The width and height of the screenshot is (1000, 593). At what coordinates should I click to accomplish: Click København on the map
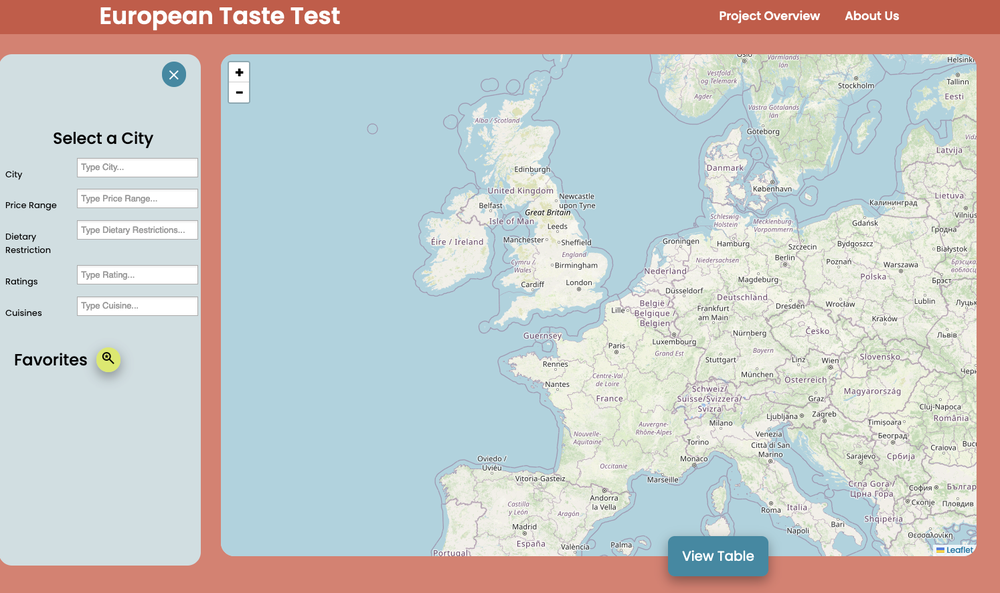pos(772,189)
